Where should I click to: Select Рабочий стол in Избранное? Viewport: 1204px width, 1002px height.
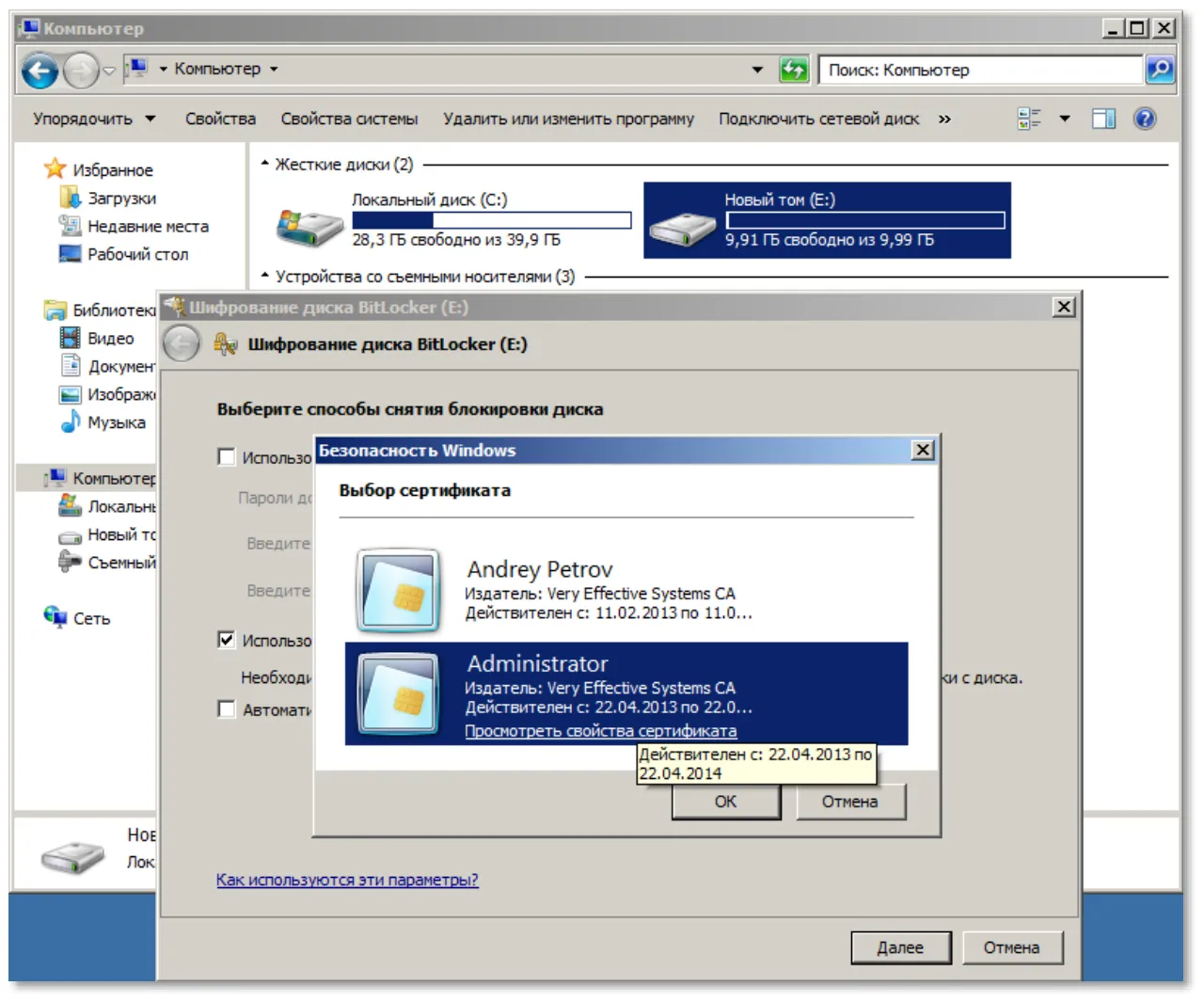138,254
